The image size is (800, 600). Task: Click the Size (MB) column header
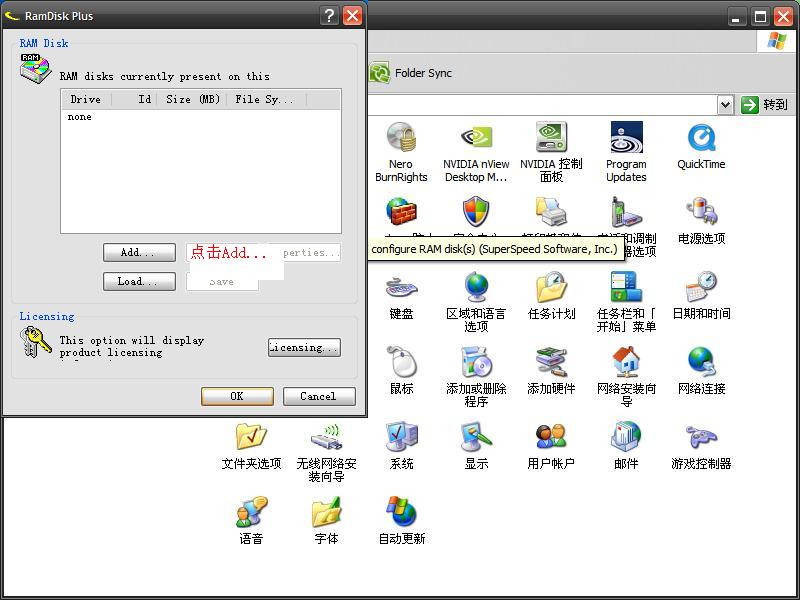[x=192, y=99]
